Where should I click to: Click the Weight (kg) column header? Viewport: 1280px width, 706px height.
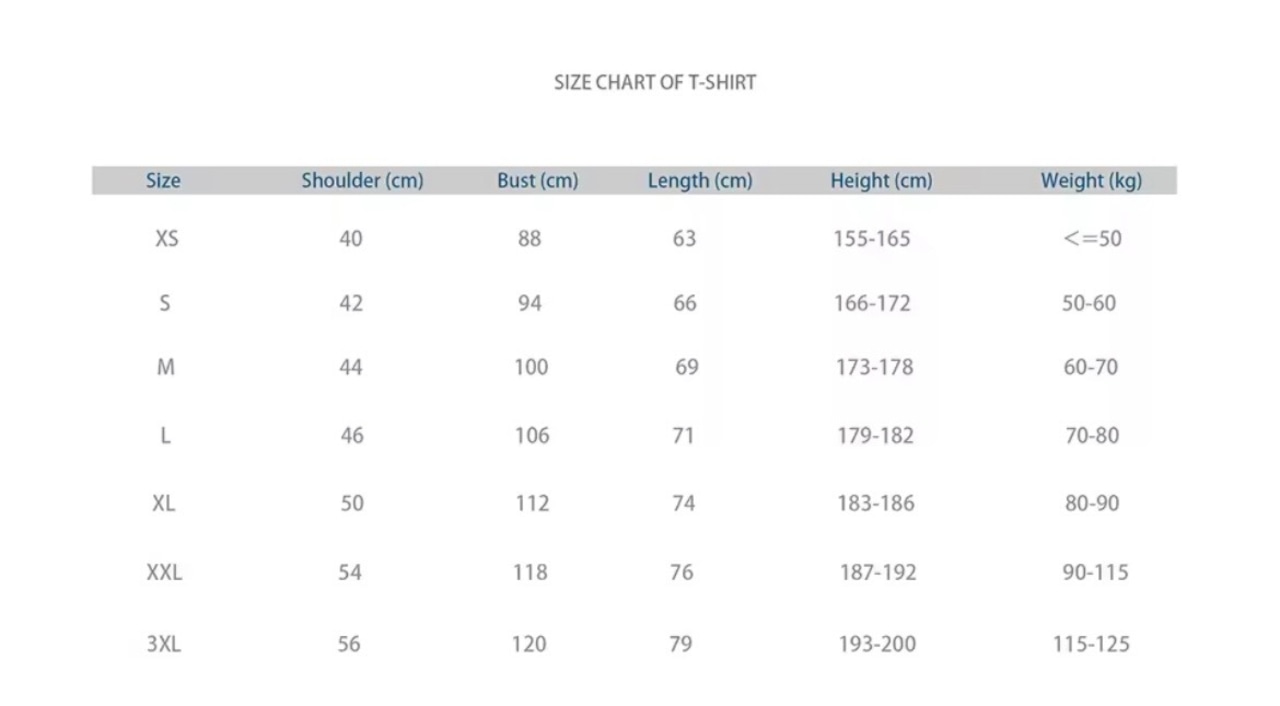tap(1090, 181)
